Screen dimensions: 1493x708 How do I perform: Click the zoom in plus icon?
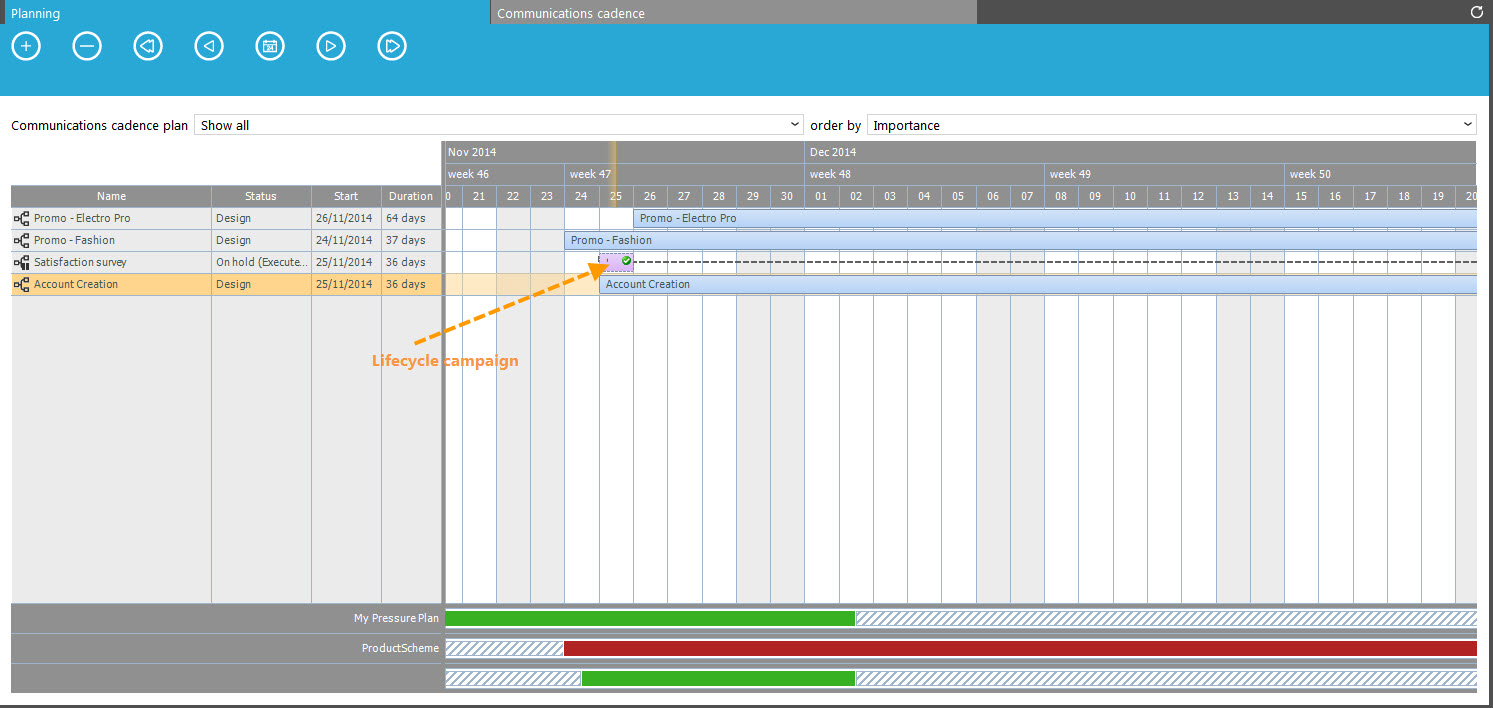click(26, 46)
